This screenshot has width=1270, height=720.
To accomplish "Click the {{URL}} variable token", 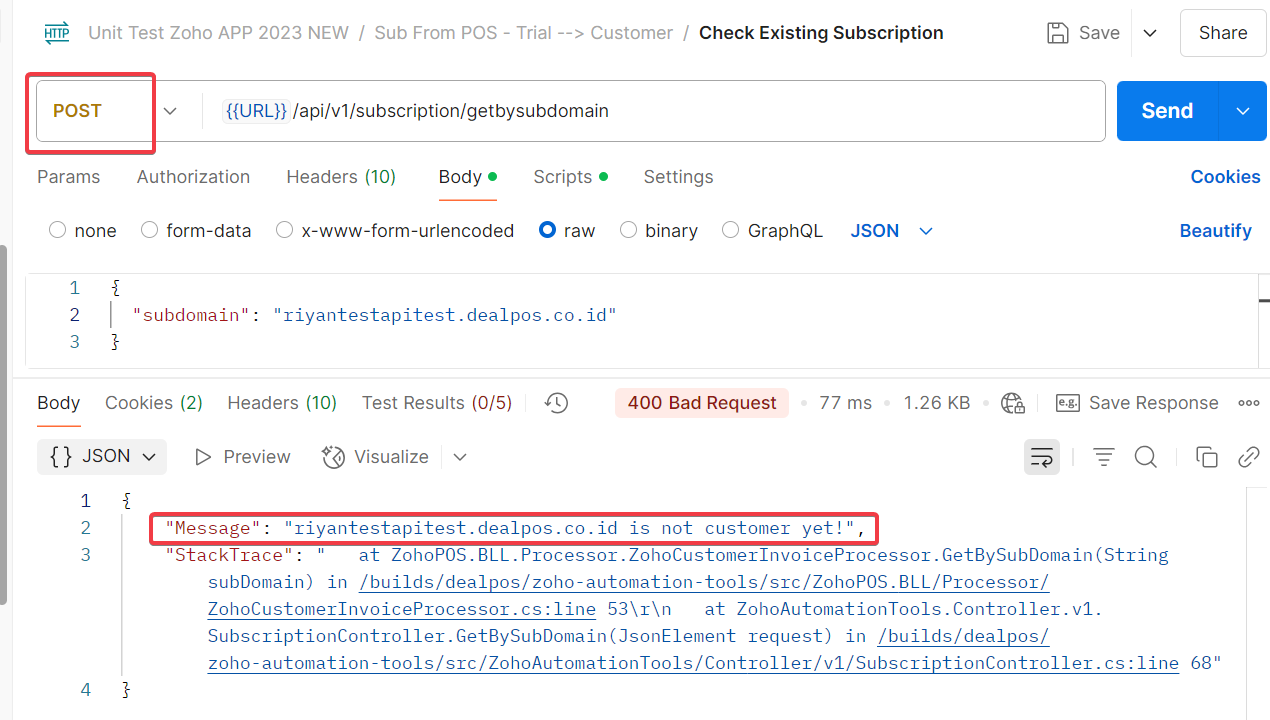I will click(256, 111).
